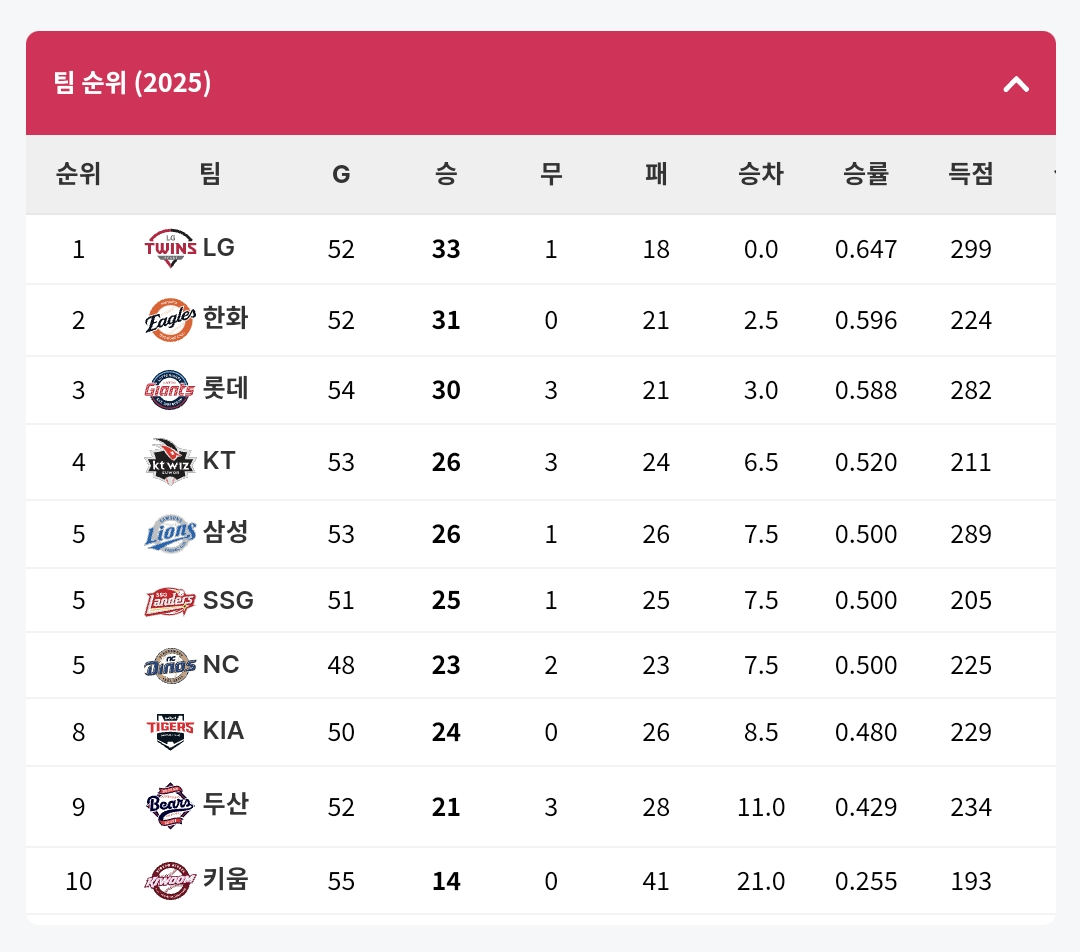Select the 승률 column header

pos(866,174)
